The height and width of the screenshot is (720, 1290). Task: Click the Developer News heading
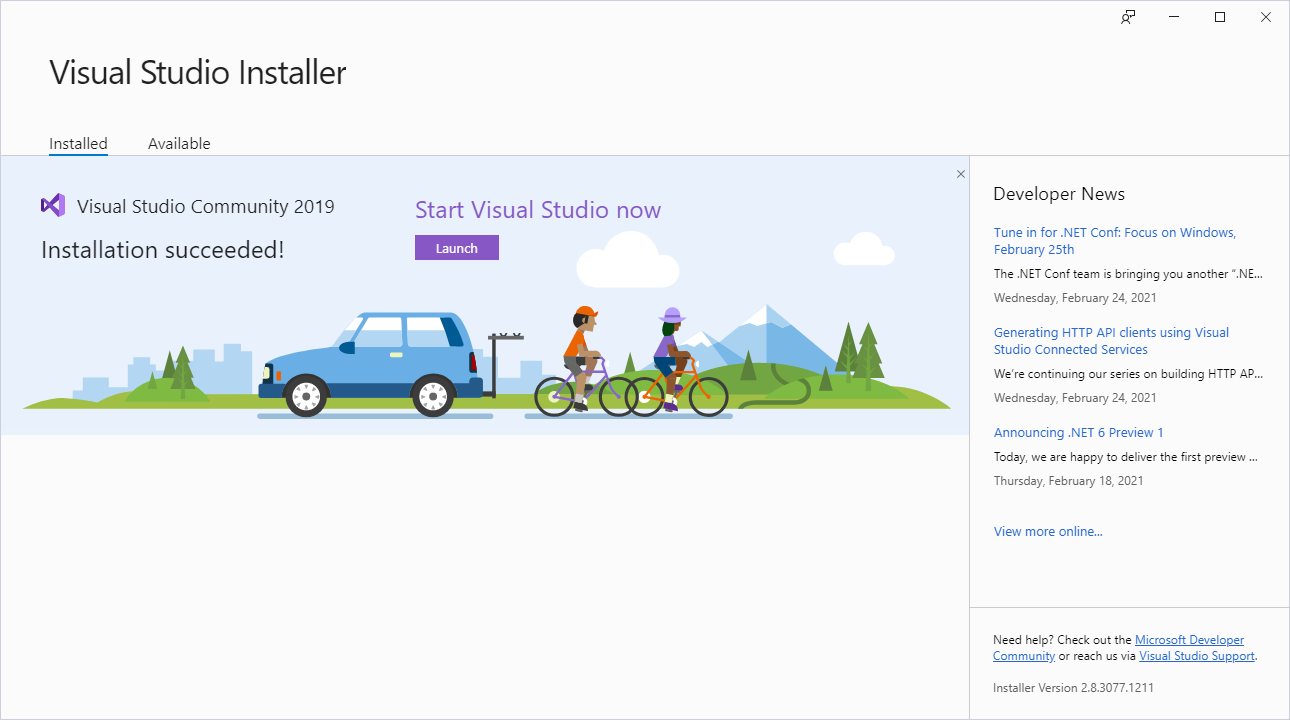(x=1059, y=194)
